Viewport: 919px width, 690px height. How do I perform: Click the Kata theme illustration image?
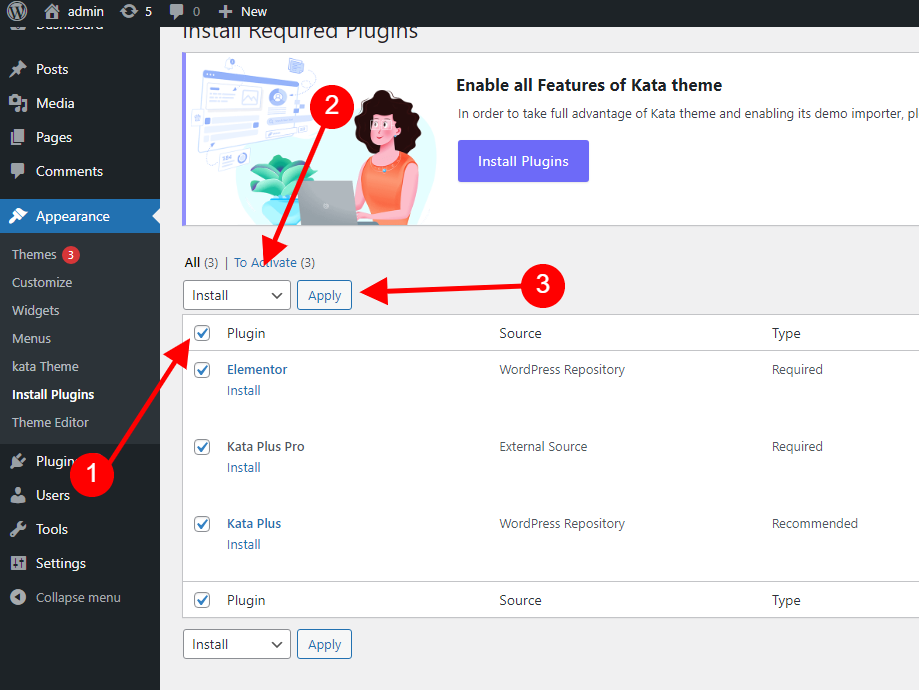(x=314, y=140)
